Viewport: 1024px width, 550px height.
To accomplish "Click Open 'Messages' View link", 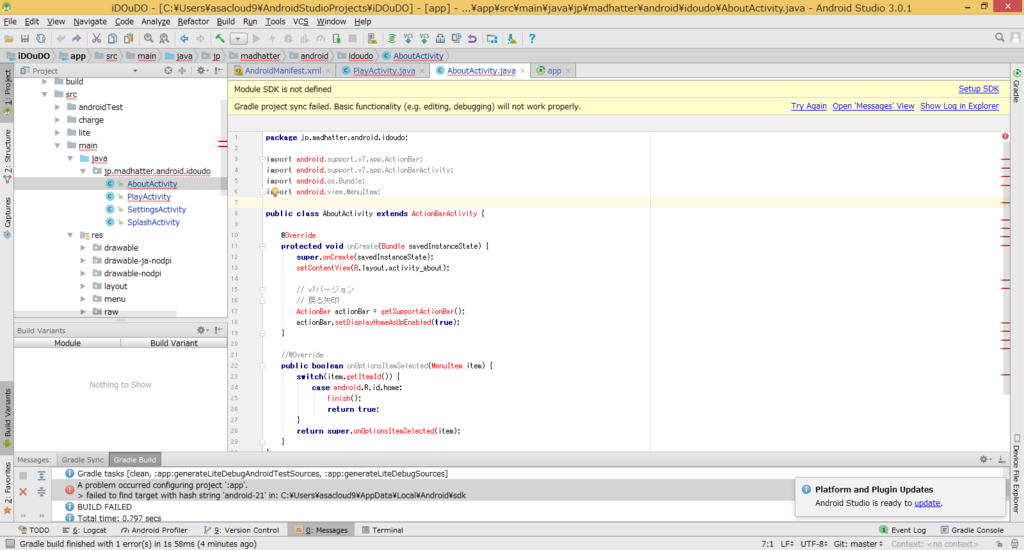I will (x=873, y=106).
